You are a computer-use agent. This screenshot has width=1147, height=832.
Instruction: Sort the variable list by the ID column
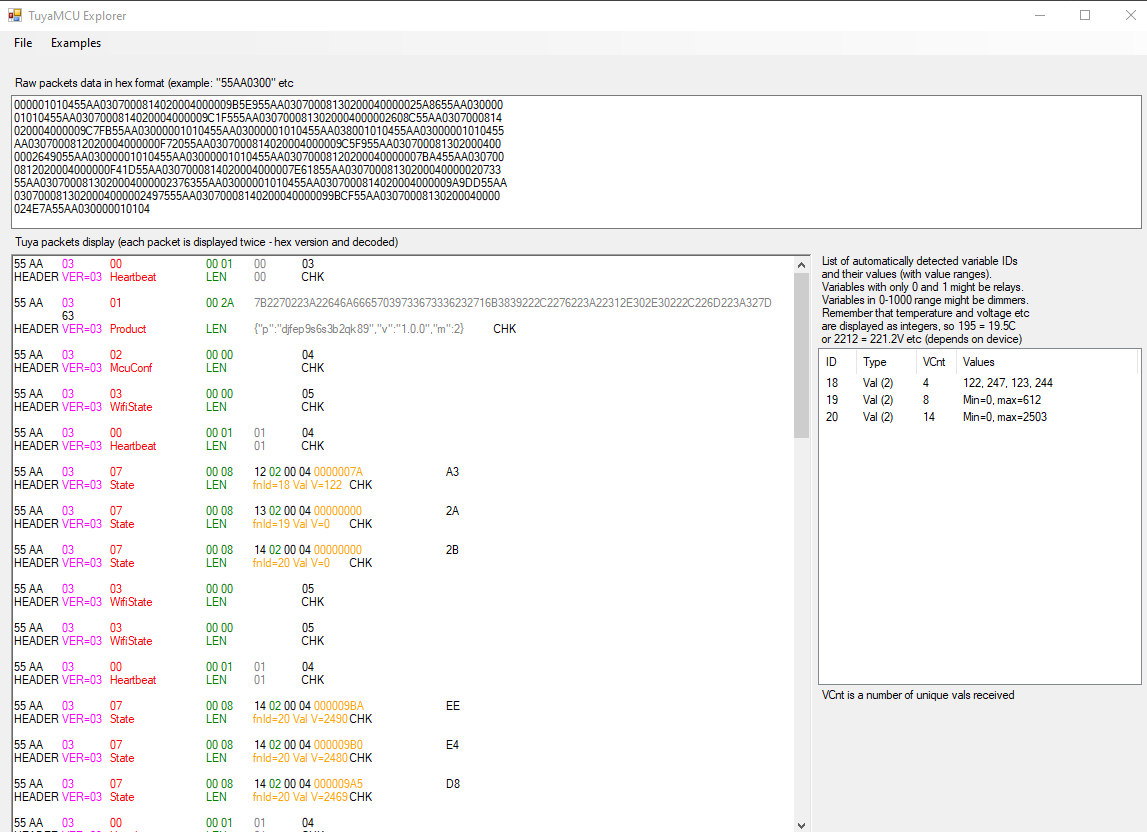pos(837,362)
